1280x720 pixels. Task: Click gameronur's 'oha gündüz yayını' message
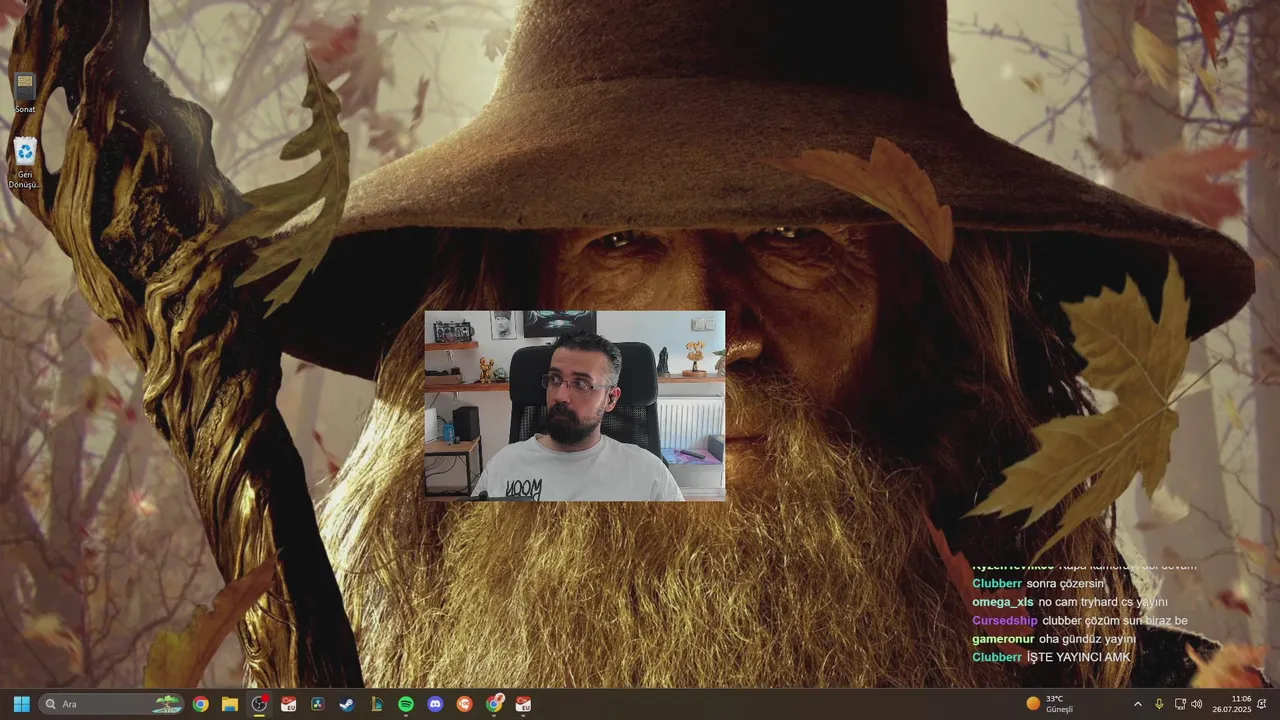coord(1087,639)
